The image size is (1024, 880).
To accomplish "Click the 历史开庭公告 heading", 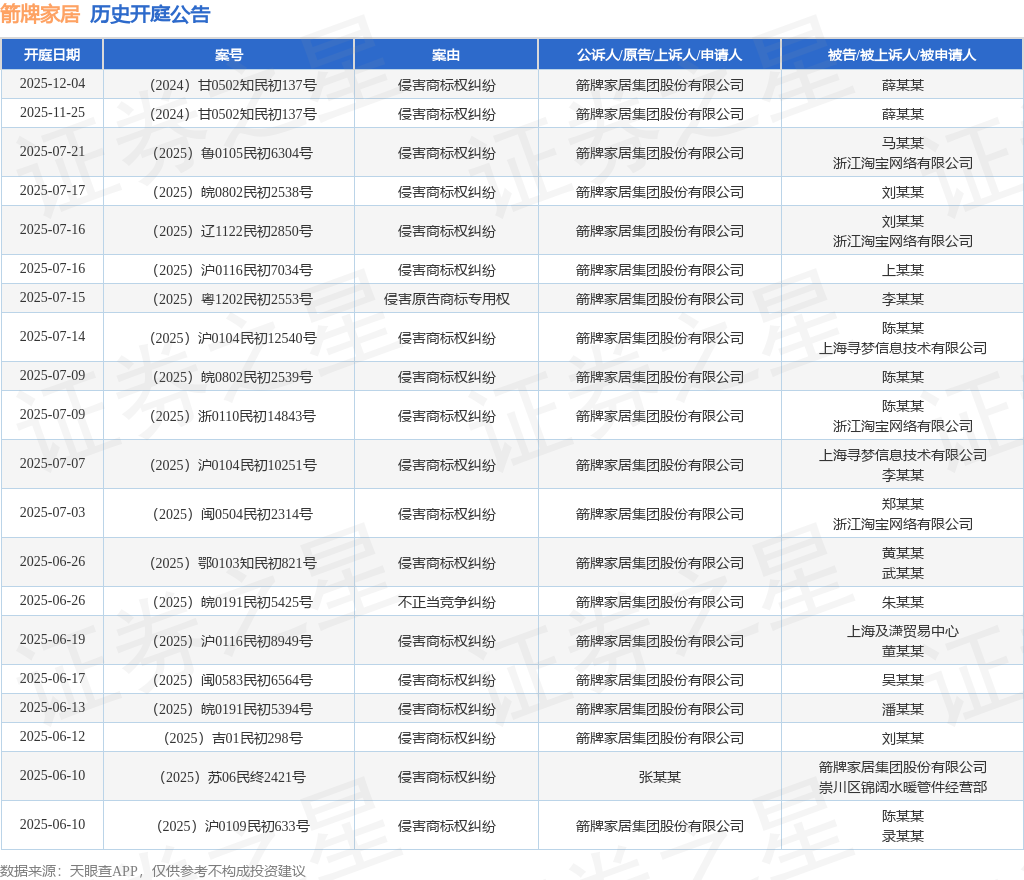I will pos(150,14).
